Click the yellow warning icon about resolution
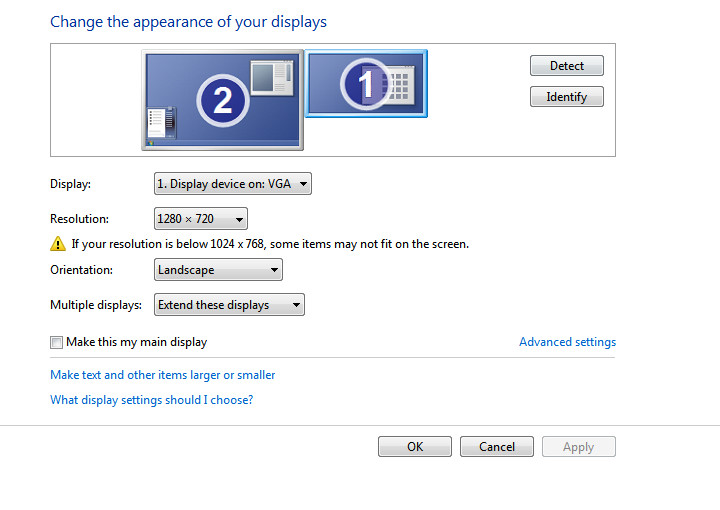The image size is (720, 510). (58, 244)
